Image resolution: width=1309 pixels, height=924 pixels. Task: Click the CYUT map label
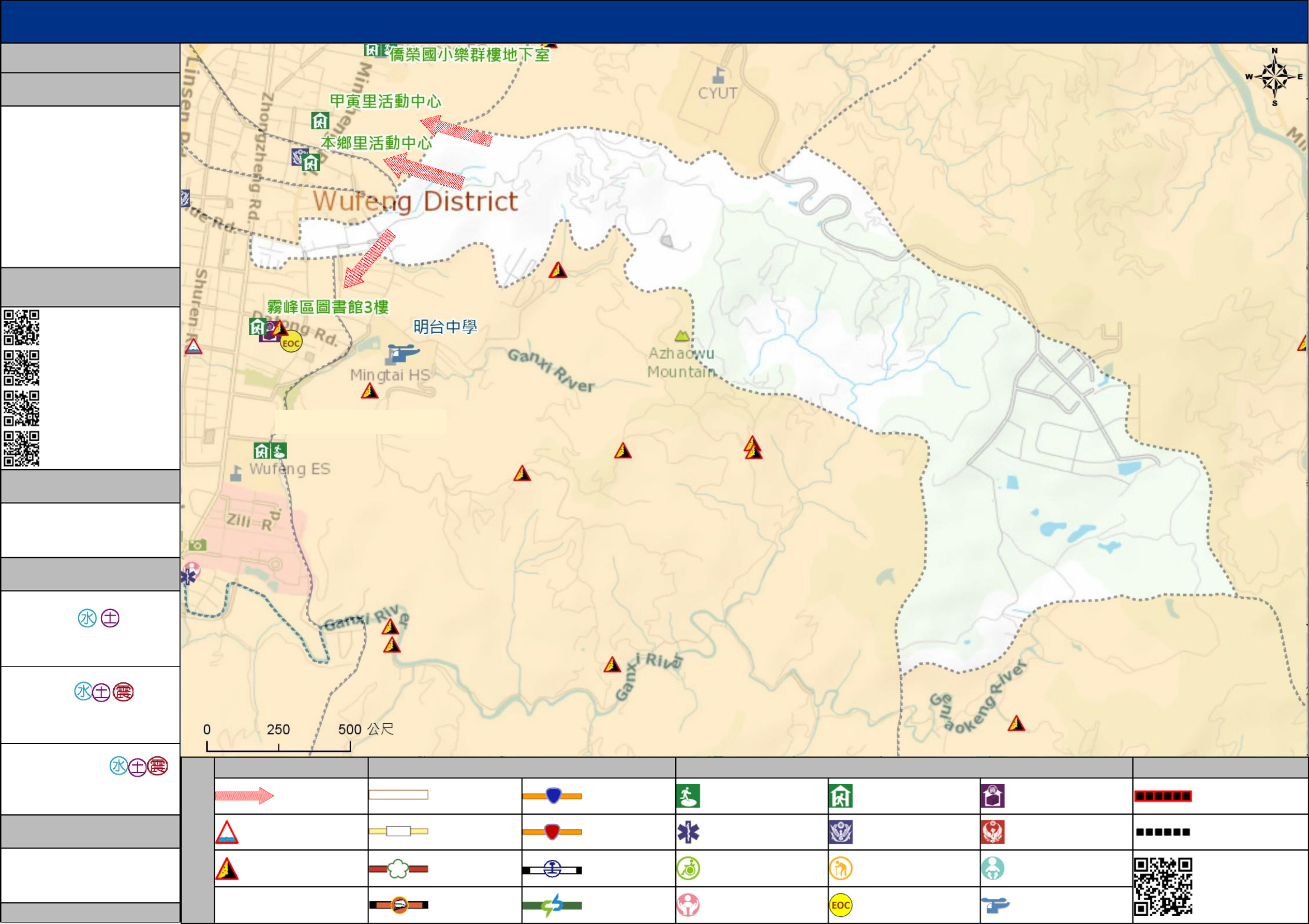(718, 93)
